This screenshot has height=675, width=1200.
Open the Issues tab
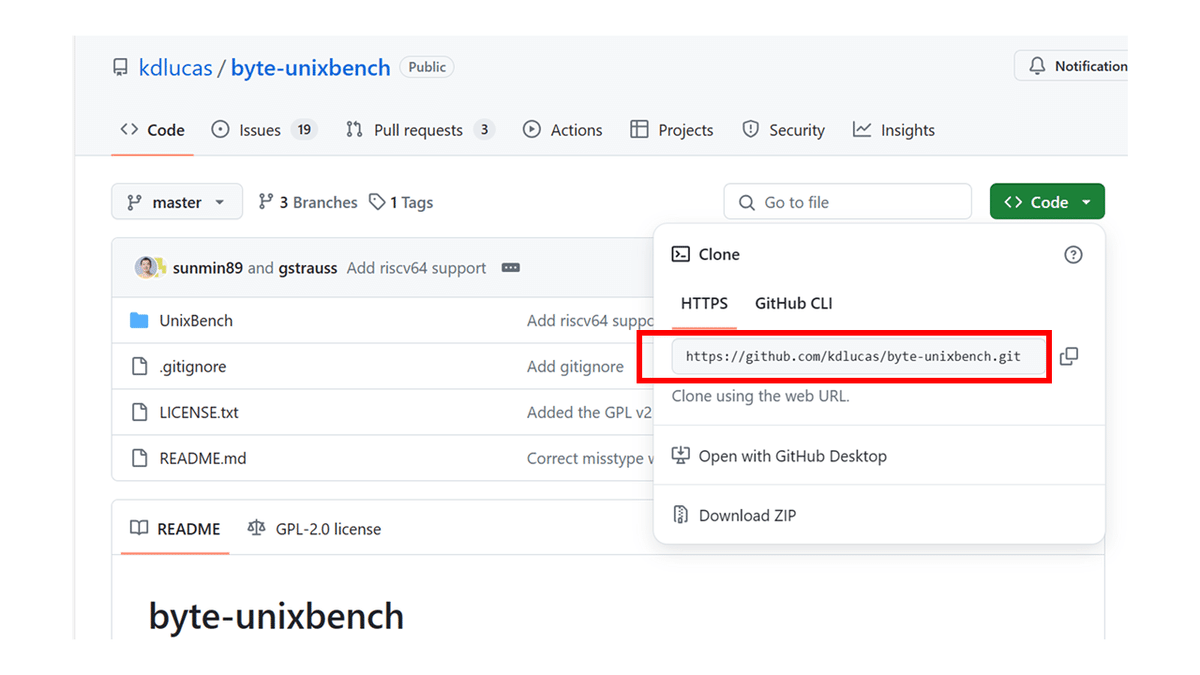point(264,130)
